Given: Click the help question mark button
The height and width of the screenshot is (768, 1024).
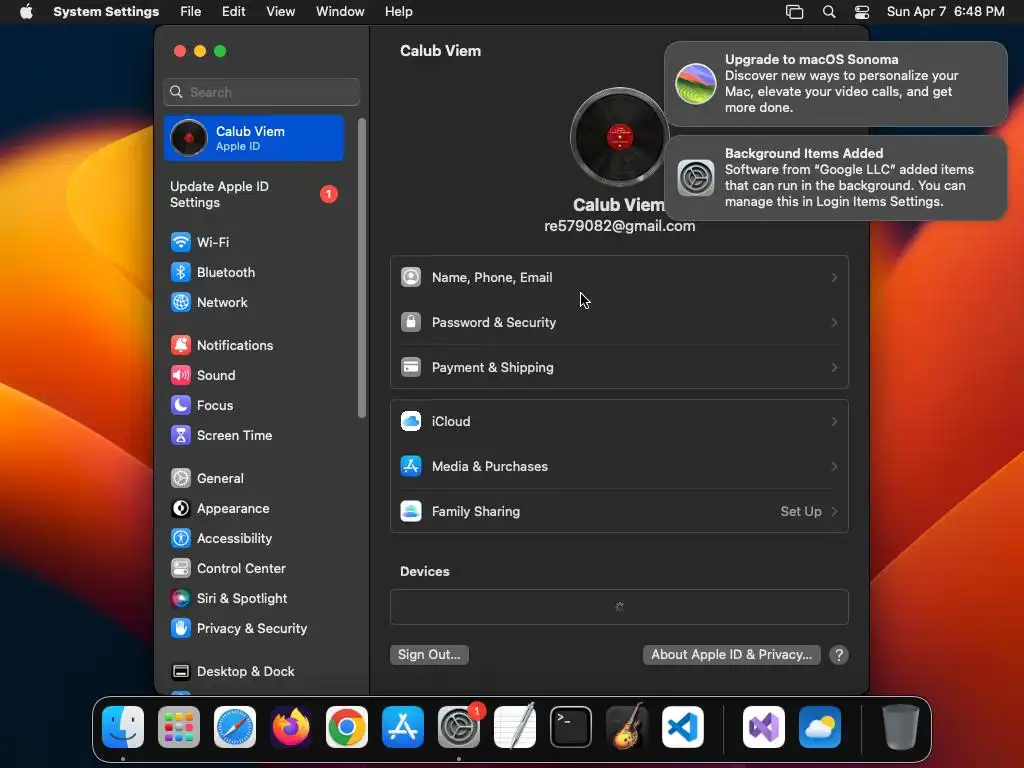Looking at the screenshot, I should coord(839,655).
